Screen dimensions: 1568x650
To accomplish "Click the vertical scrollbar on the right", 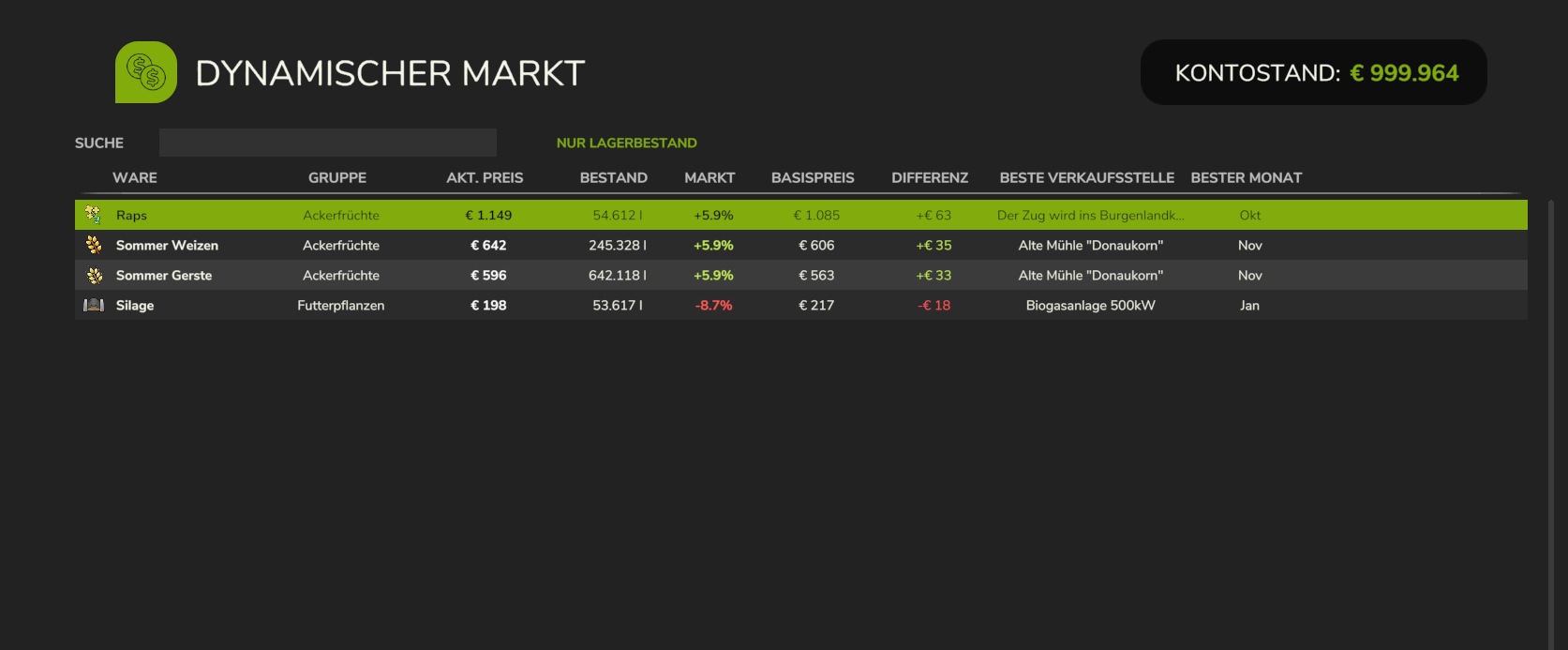I will (1551, 422).
